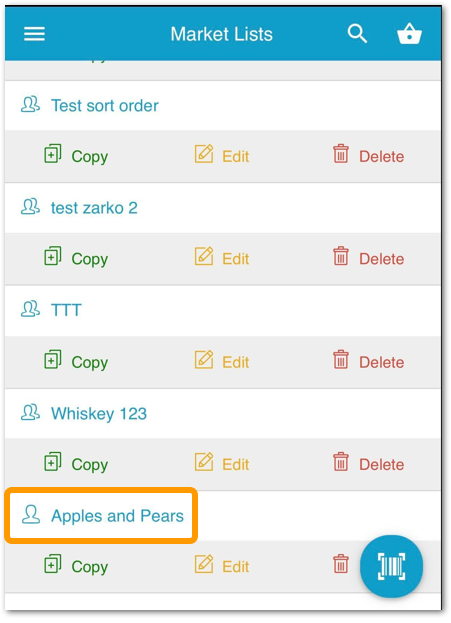Open the Whiskey 123 list
This screenshot has height=623, width=451.
[x=99, y=414]
